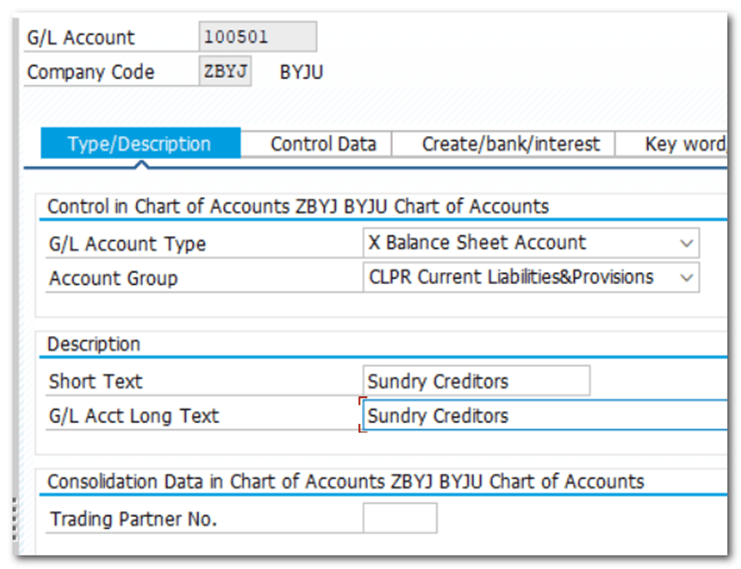
Task: Open the Control Data tab
Action: [323, 144]
